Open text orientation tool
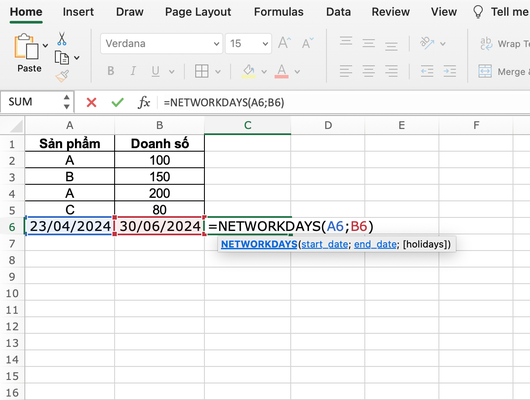The width and height of the screenshot is (530, 400). [x=427, y=43]
